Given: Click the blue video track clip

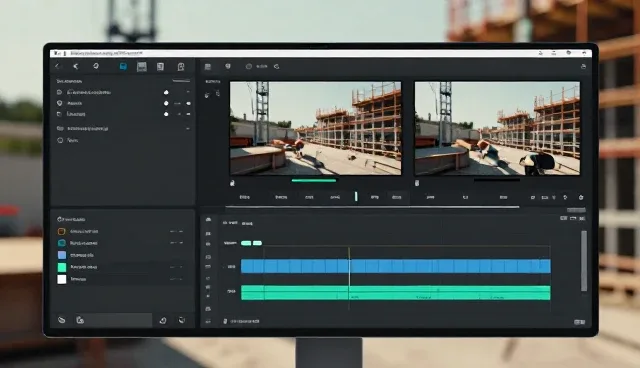Looking at the screenshot, I should [396, 266].
